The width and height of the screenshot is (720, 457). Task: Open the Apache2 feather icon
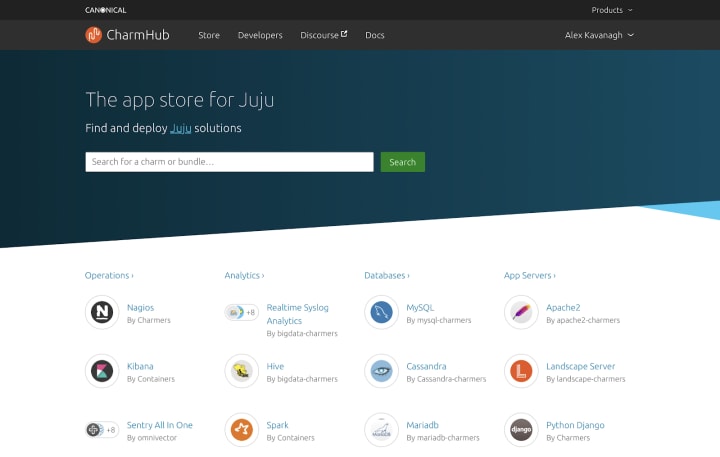pos(521,312)
